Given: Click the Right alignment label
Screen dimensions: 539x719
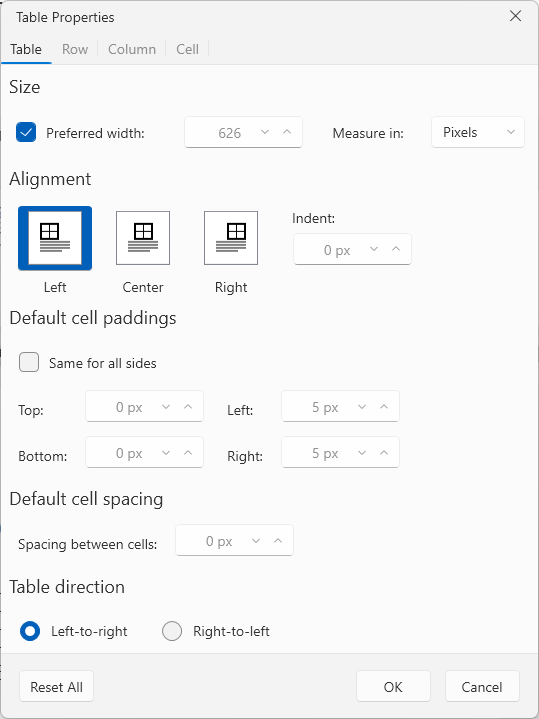Looking at the screenshot, I should coord(231,287).
